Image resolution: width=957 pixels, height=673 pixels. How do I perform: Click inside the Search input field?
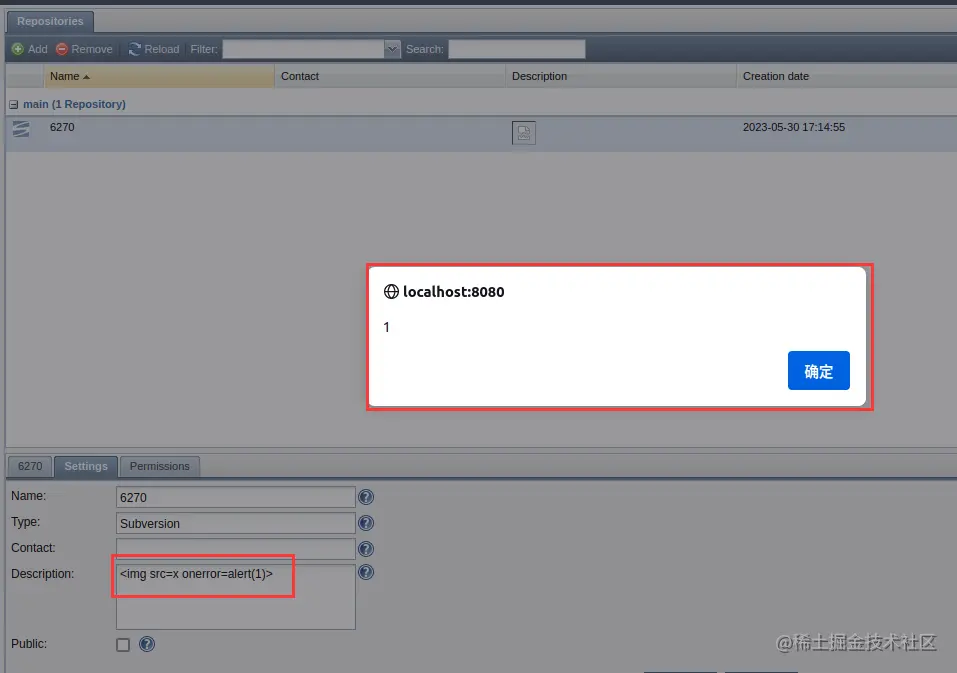516,48
